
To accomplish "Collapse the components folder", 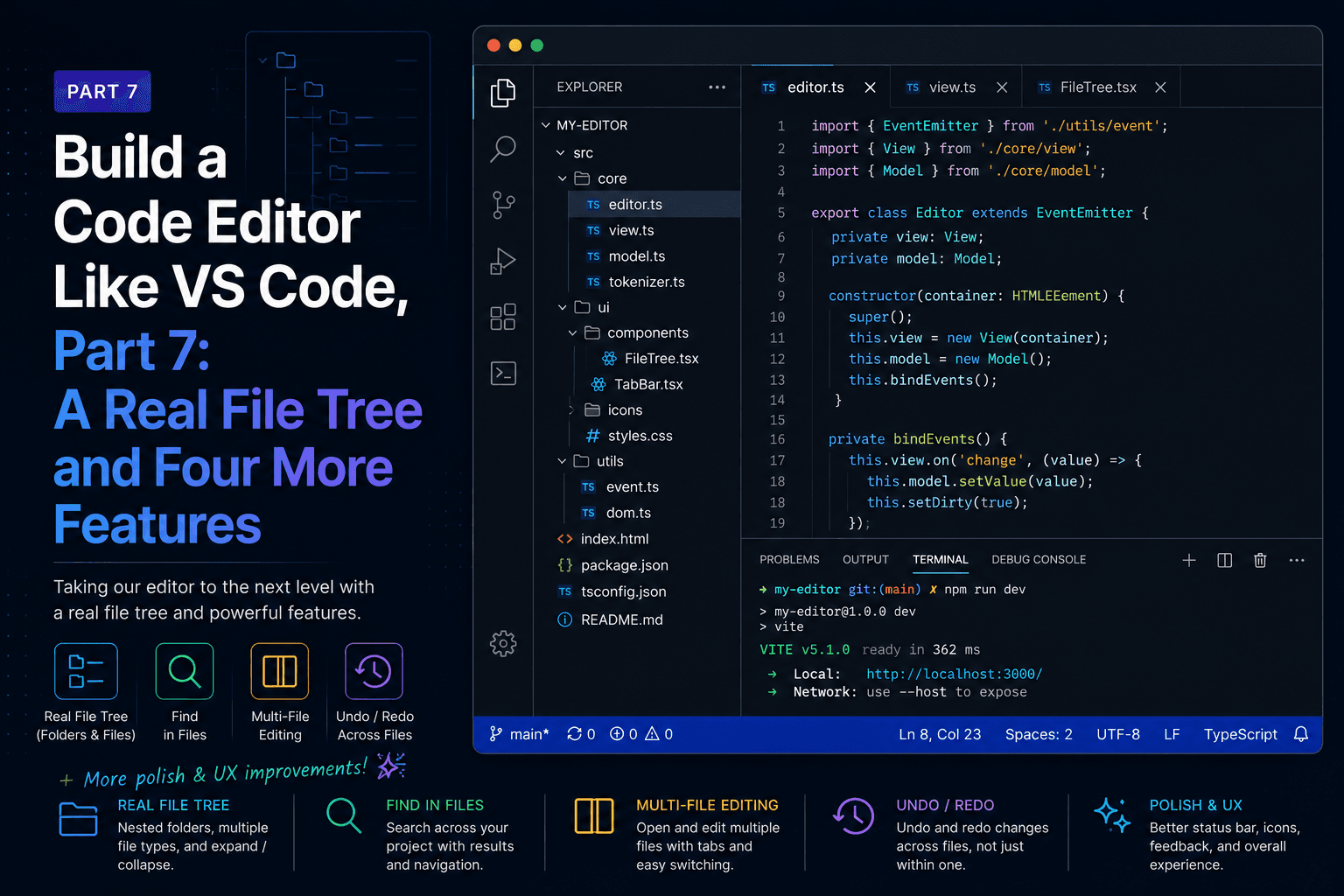I will 572,333.
